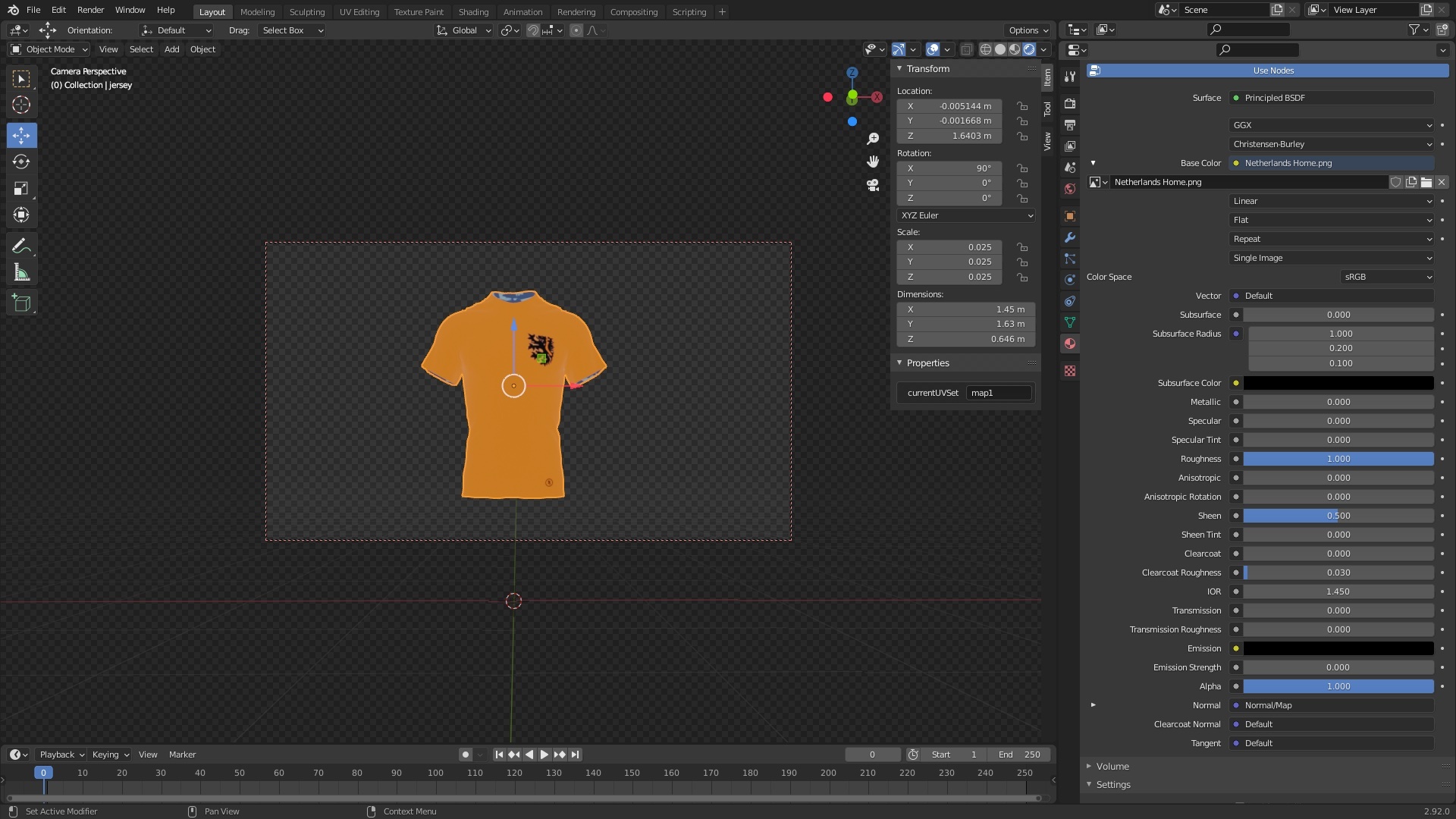This screenshot has height=819, width=1456.
Task: Open the Window menu
Action: (x=130, y=10)
